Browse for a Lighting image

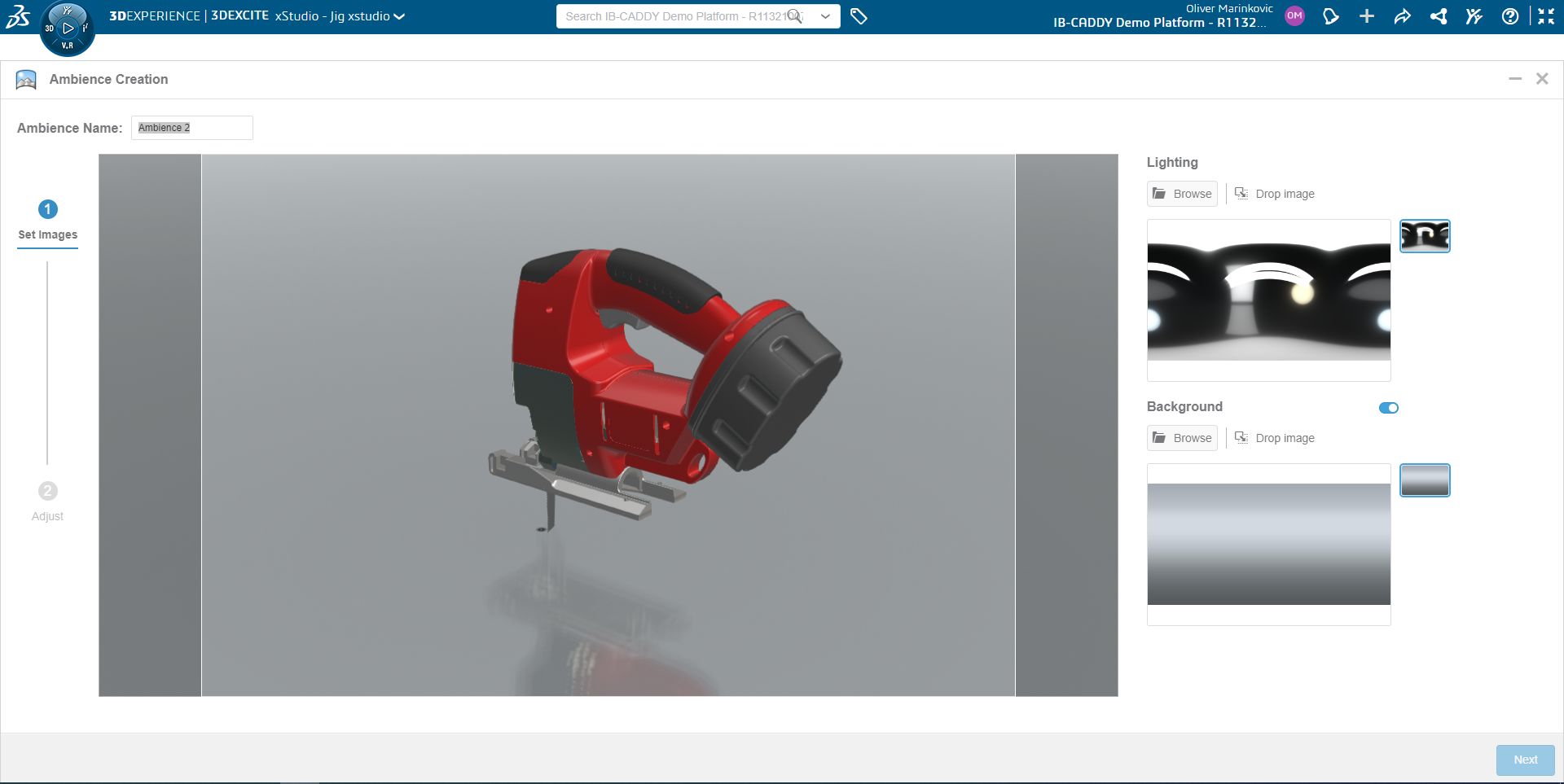(1181, 193)
